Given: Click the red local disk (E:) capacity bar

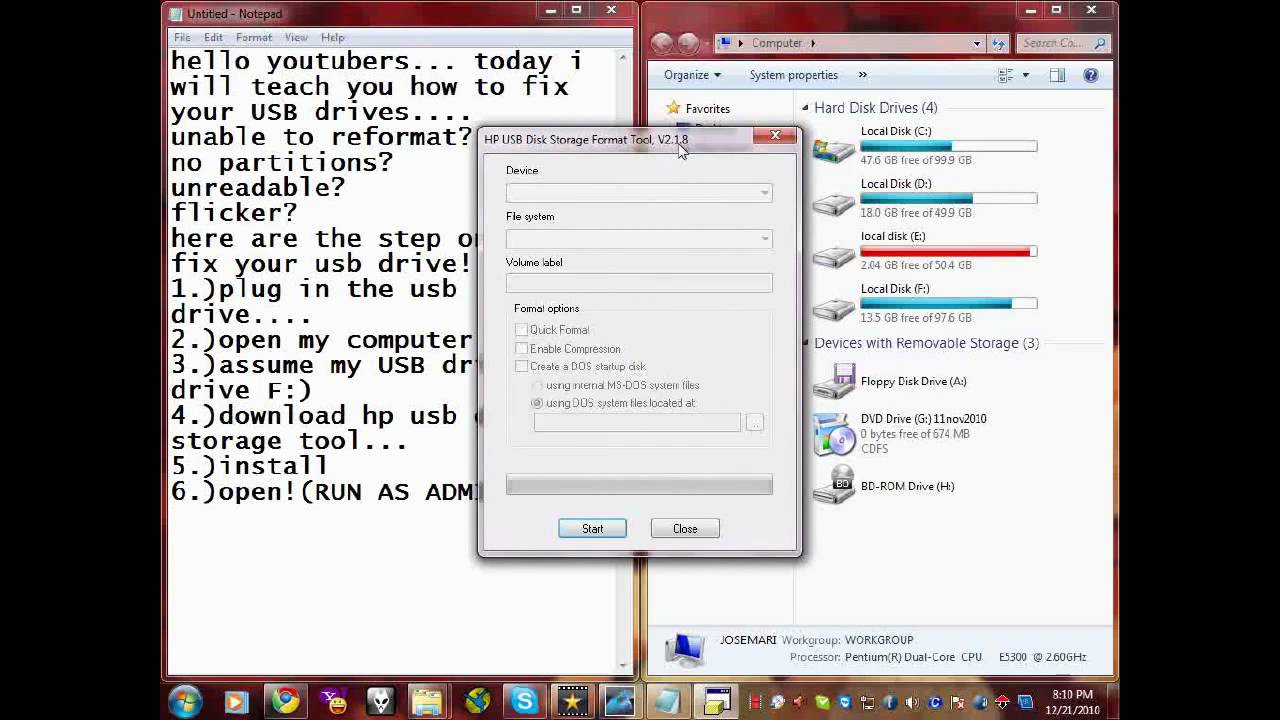Looking at the screenshot, I should pos(948,252).
